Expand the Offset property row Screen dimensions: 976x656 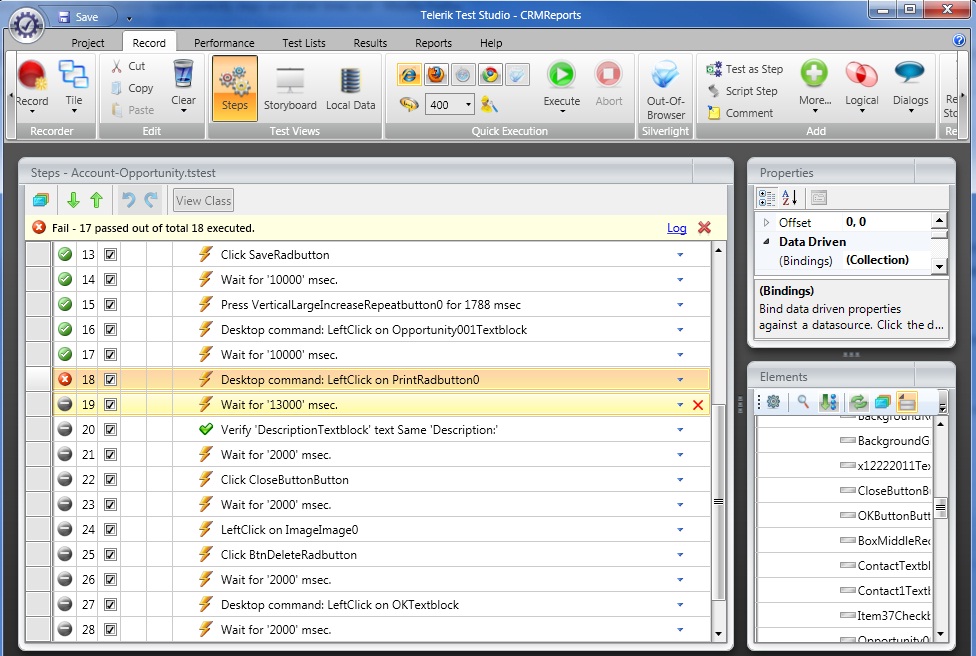click(x=766, y=222)
